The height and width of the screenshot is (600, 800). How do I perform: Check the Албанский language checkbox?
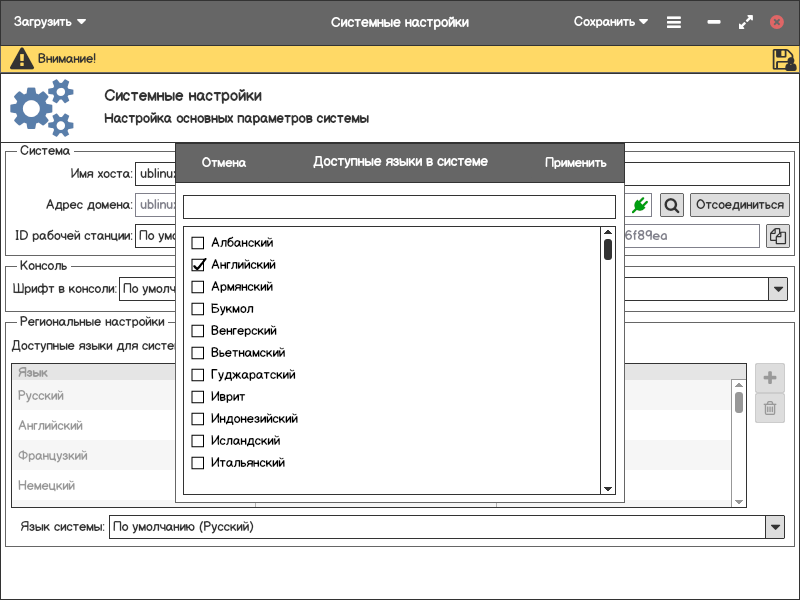[x=198, y=243]
